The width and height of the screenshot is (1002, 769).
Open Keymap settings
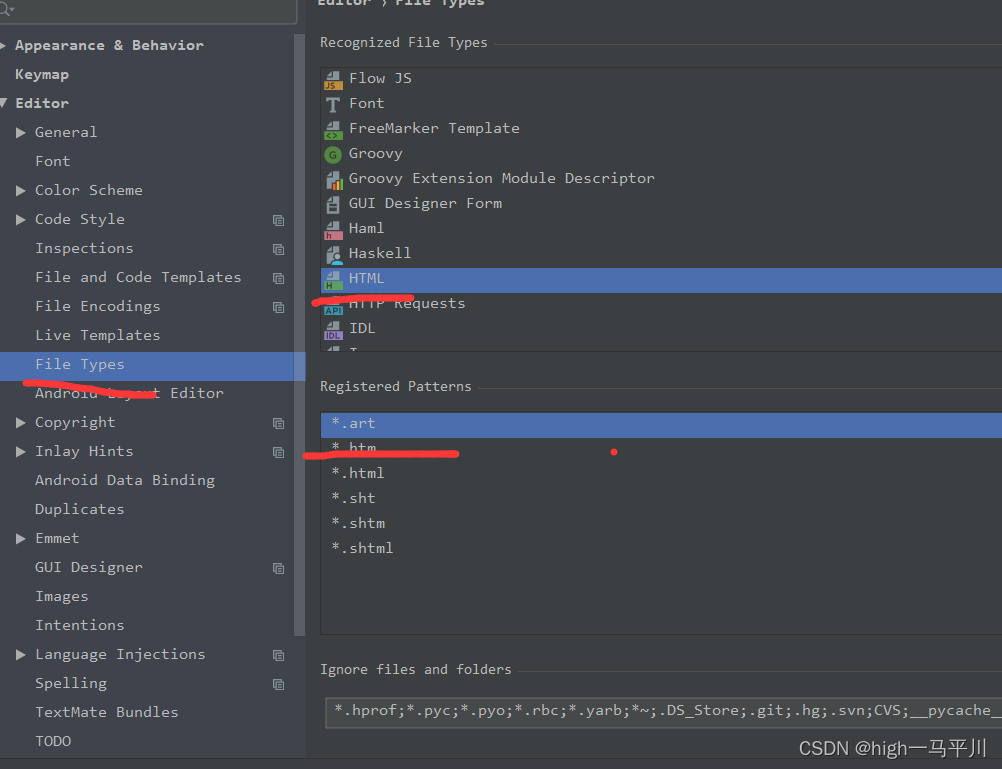(42, 75)
